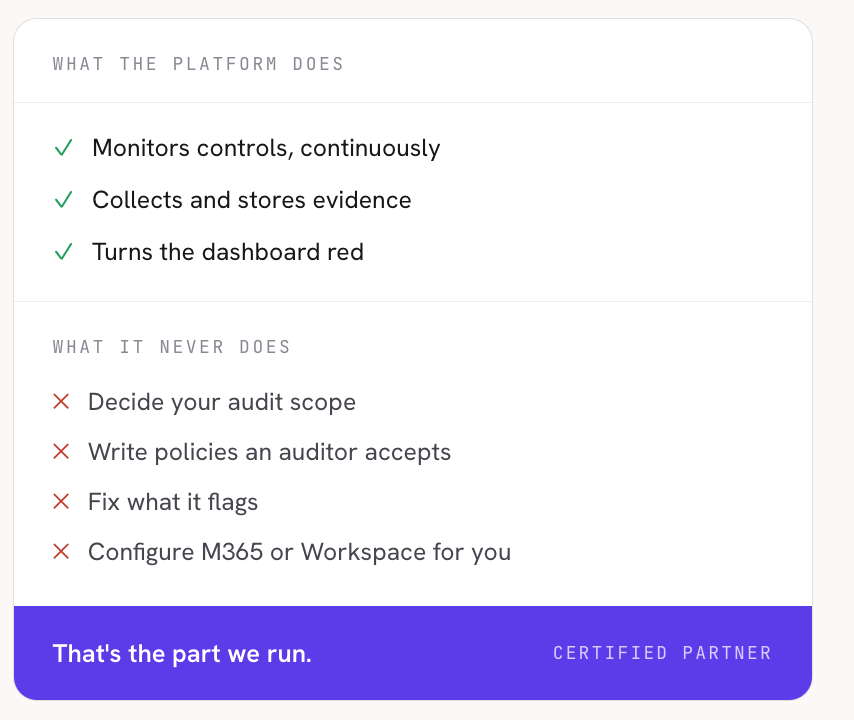The image size is (854, 720).
Task: Select the Collects and stores evidence item
Action: coord(252,200)
